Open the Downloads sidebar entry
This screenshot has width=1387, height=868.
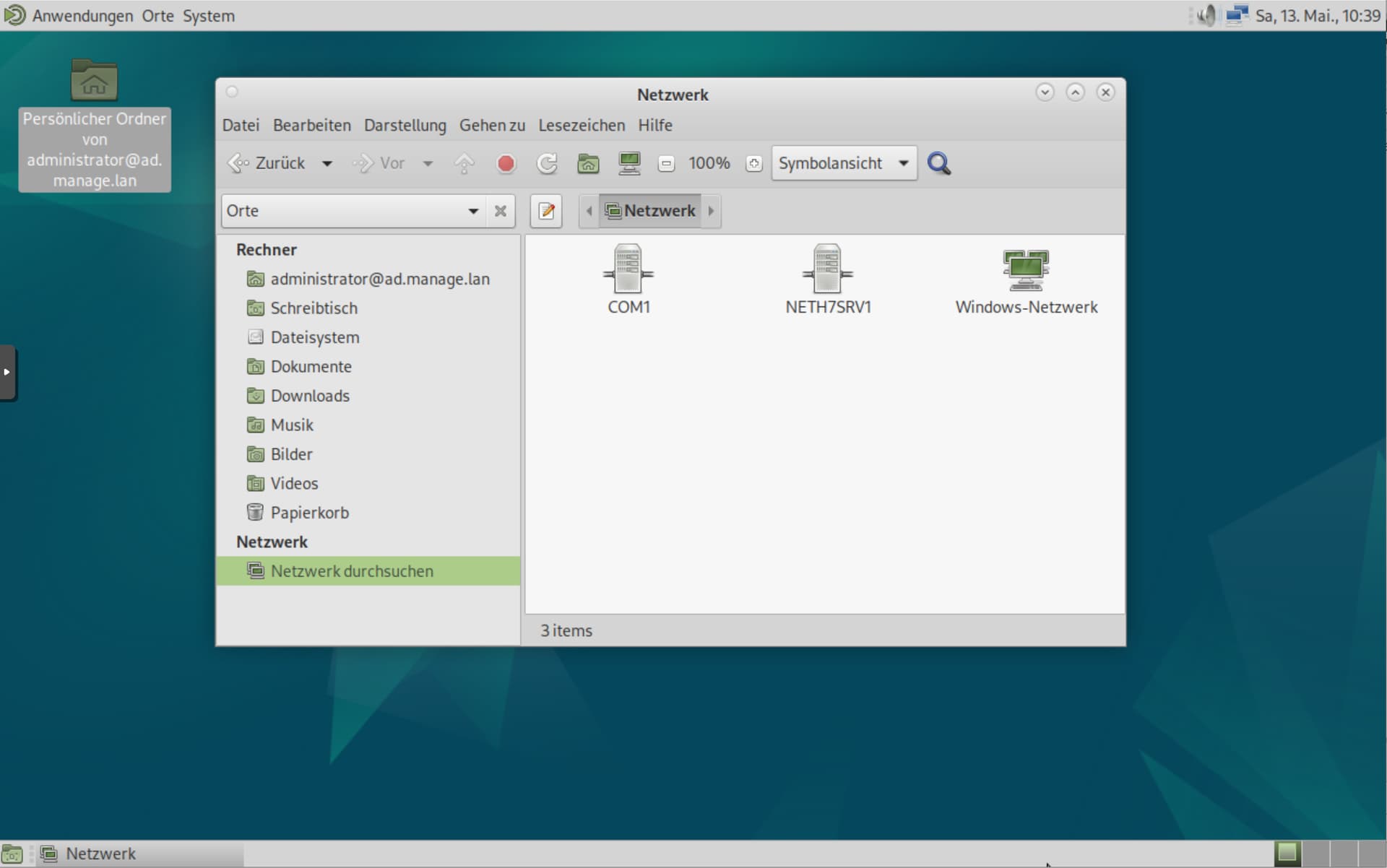coord(309,396)
